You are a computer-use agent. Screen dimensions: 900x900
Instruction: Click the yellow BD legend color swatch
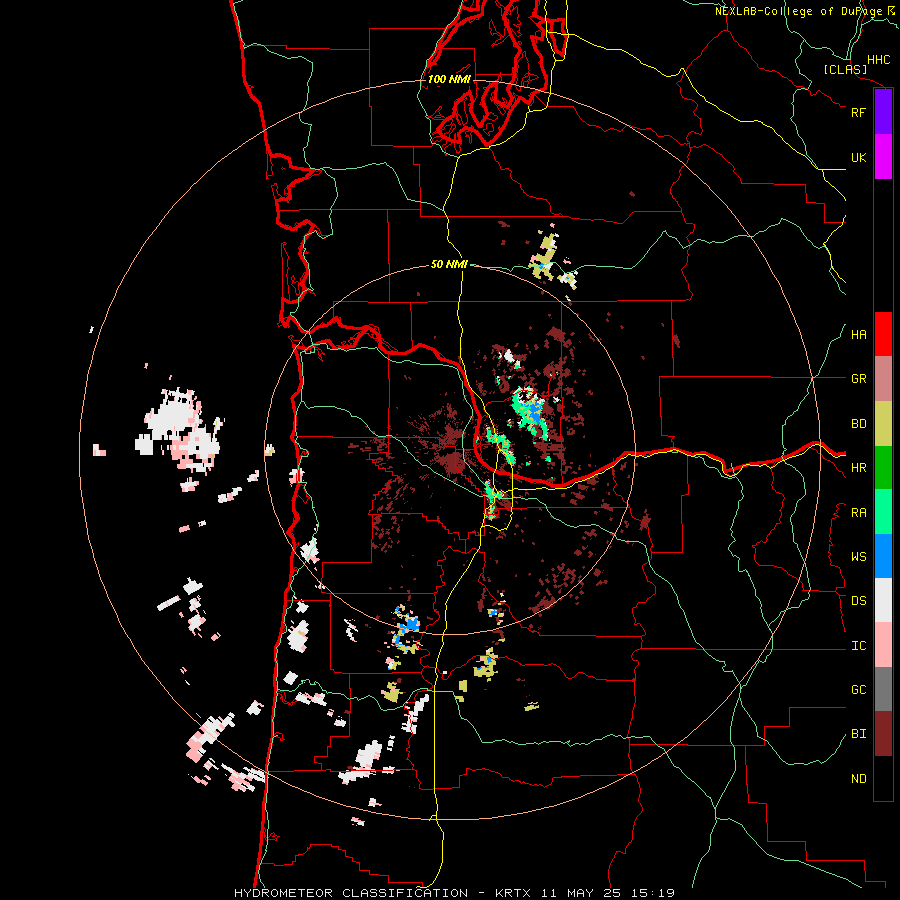coord(883,424)
